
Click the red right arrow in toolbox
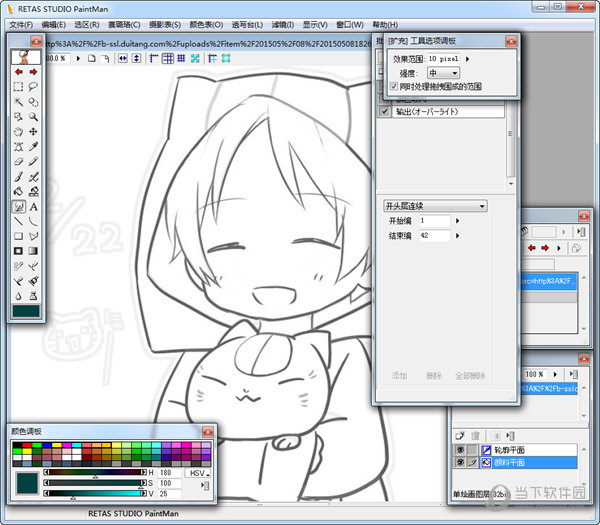click(x=33, y=72)
